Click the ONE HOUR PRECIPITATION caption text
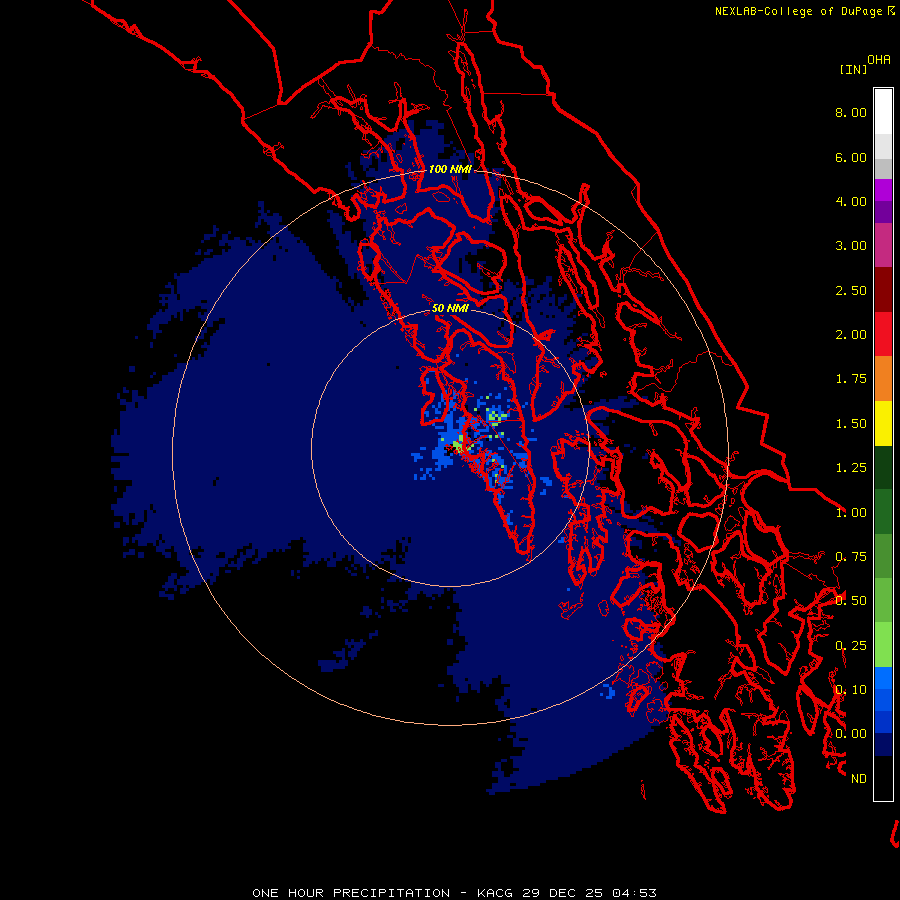Image resolution: width=900 pixels, height=900 pixels. (x=351, y=893)
